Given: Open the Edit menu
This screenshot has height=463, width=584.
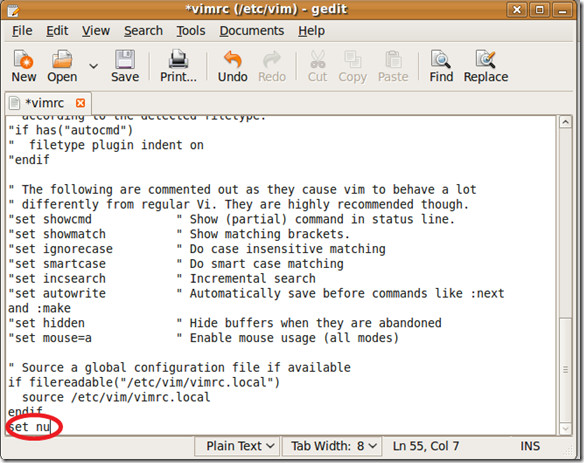Looking at the screenshot, I should point(57,31).
